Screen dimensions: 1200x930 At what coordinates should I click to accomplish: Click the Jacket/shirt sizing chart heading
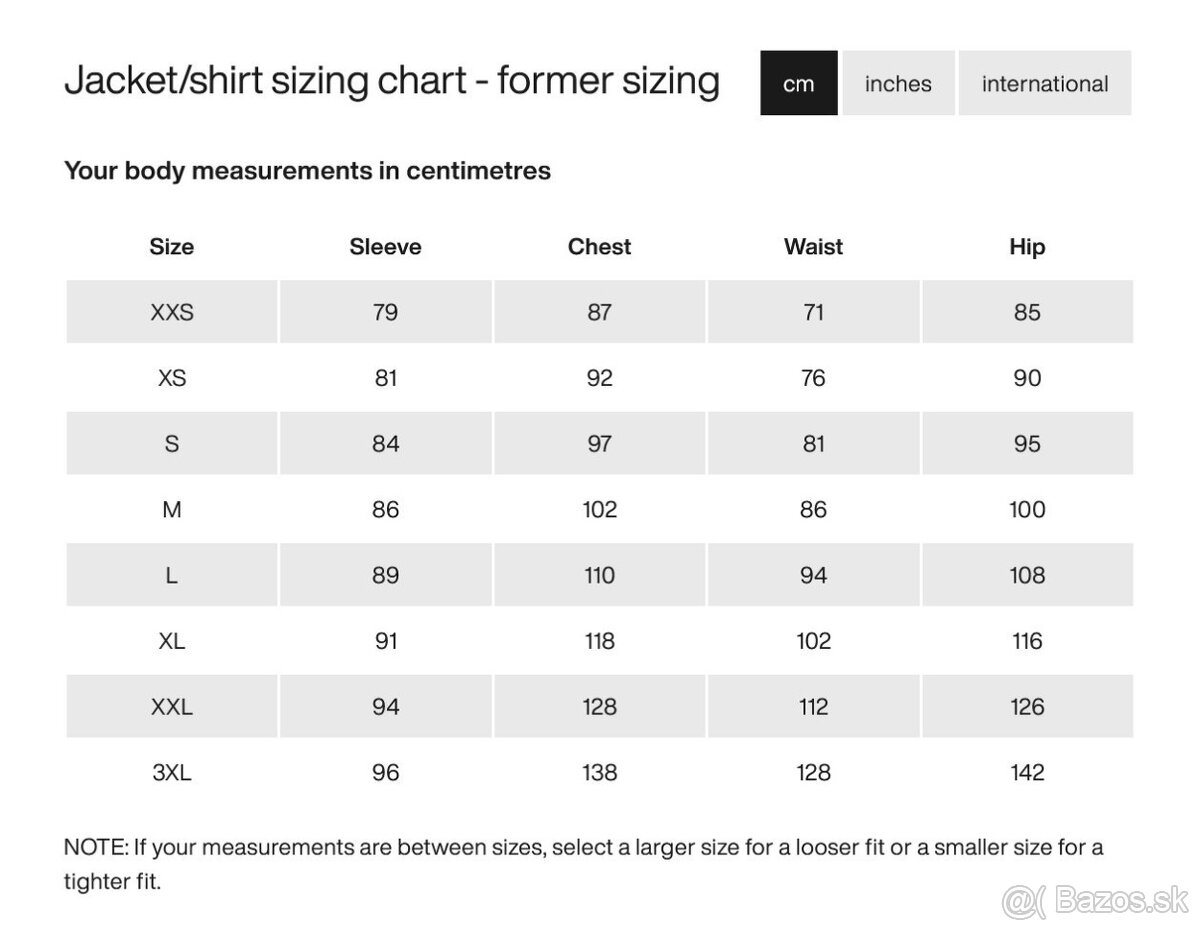click(x=391, y=81)
